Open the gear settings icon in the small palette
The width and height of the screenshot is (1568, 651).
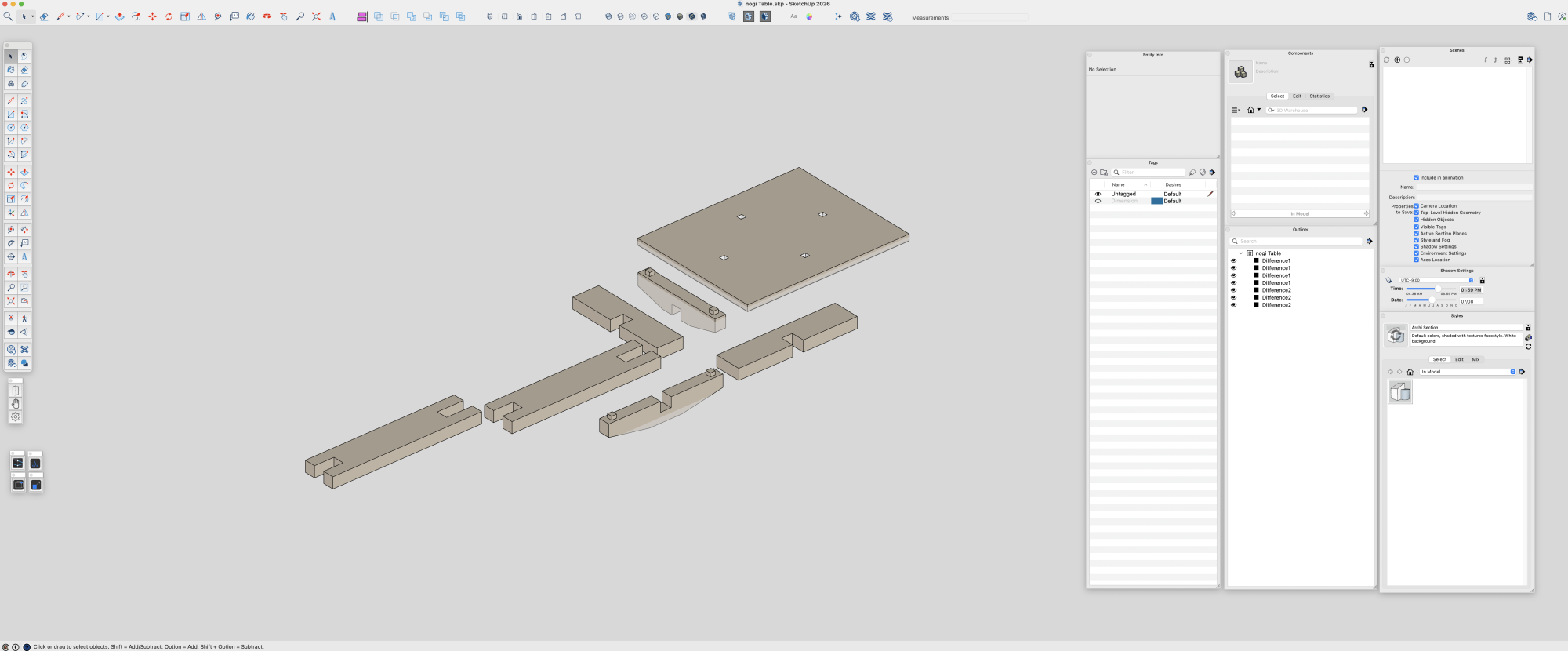[16, 417]
